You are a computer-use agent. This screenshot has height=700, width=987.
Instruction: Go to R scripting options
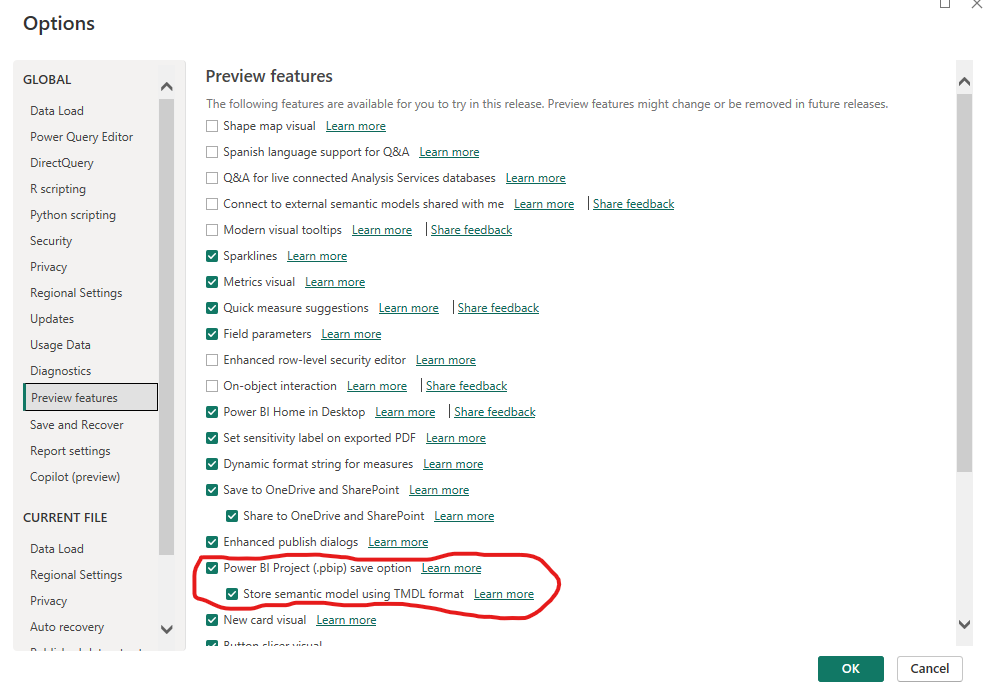tap(58, 189)
